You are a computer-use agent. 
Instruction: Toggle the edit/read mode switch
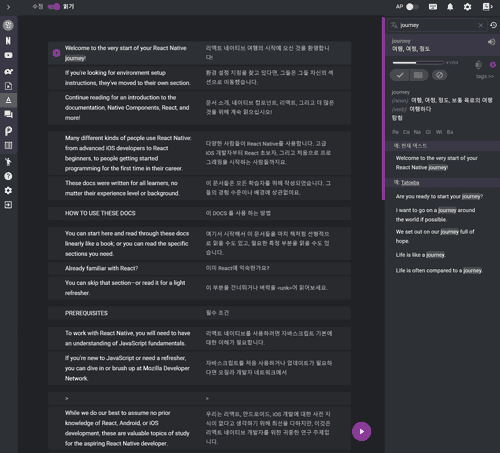(54, 7)
